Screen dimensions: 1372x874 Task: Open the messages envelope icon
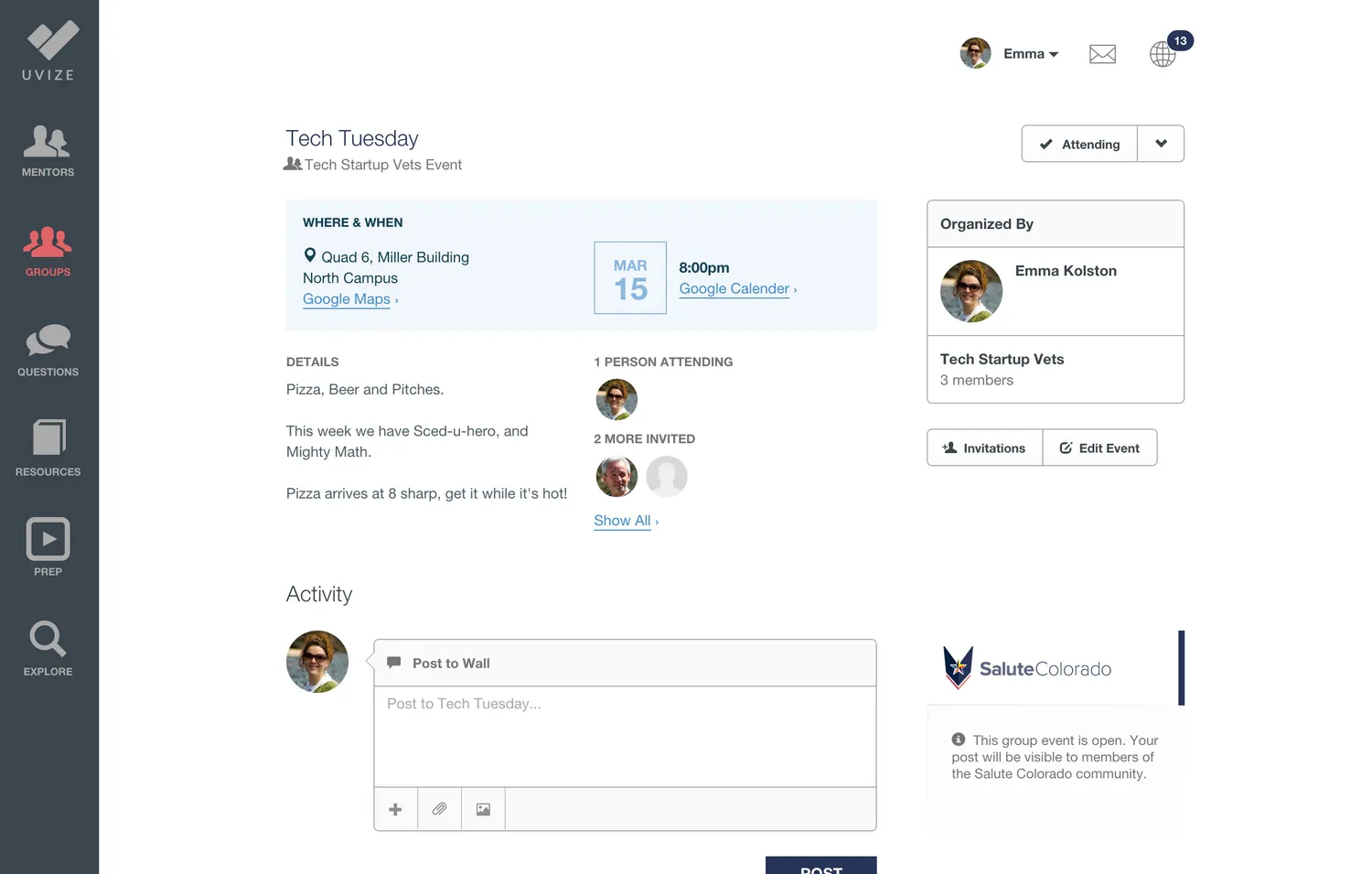1102,54
